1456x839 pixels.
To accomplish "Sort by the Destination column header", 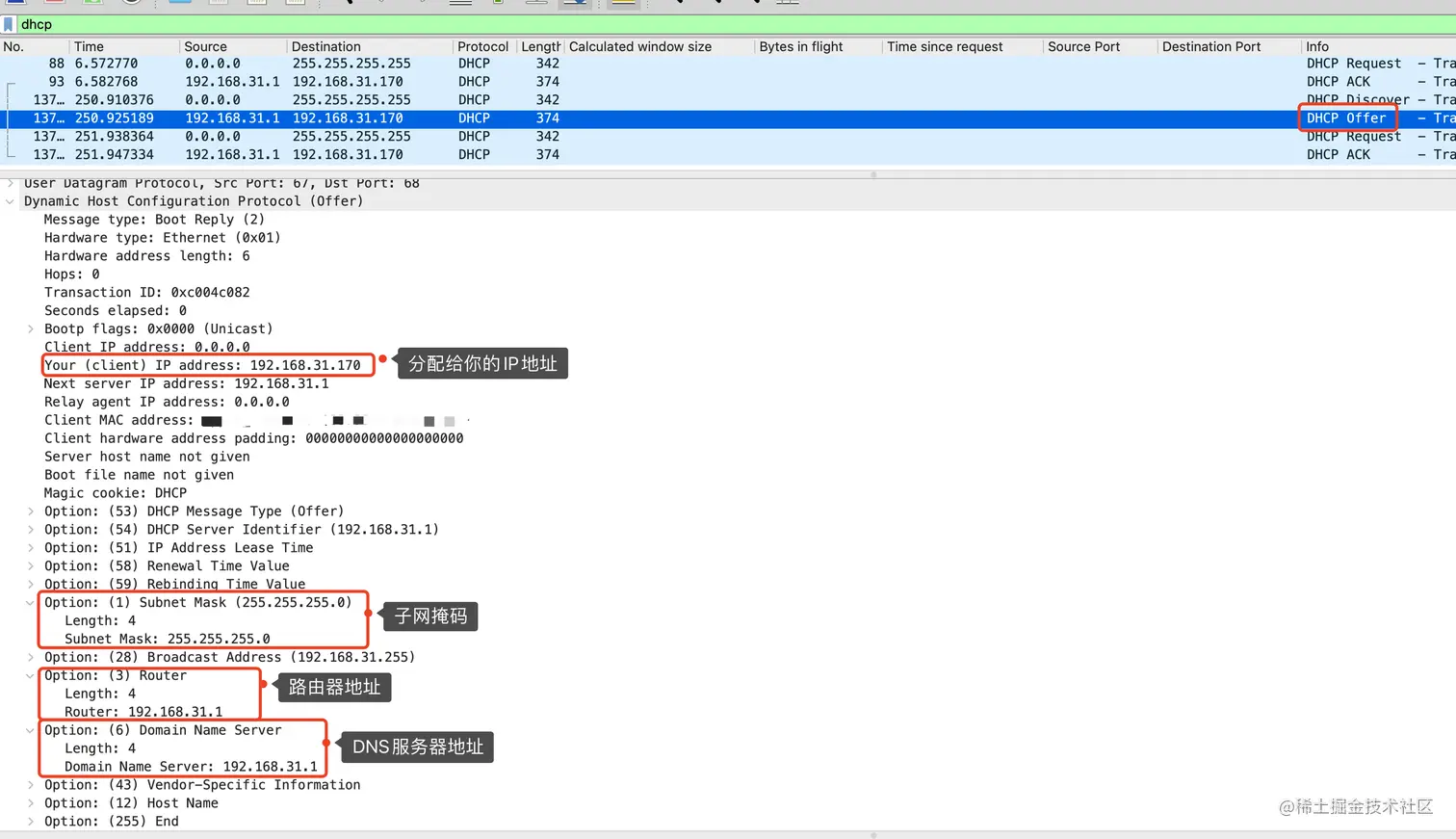I will click(x=370, y=46).
